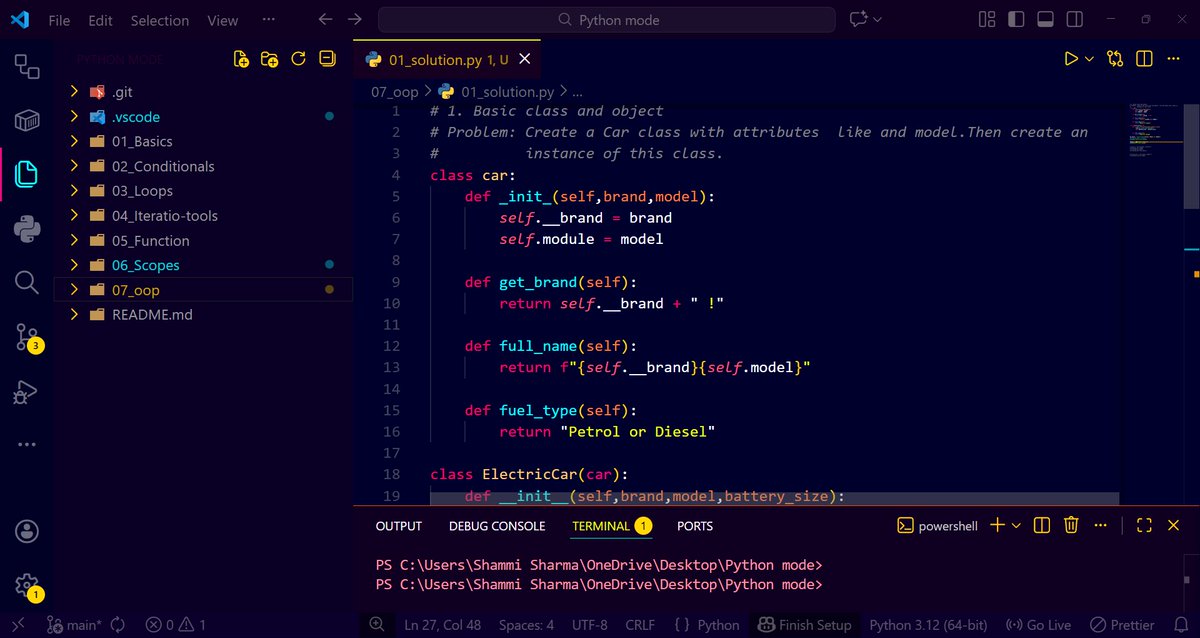This screenshot has height=638, width=1200.
Task: Toggle the bottom panel visibility
Action: [1044, 18]
